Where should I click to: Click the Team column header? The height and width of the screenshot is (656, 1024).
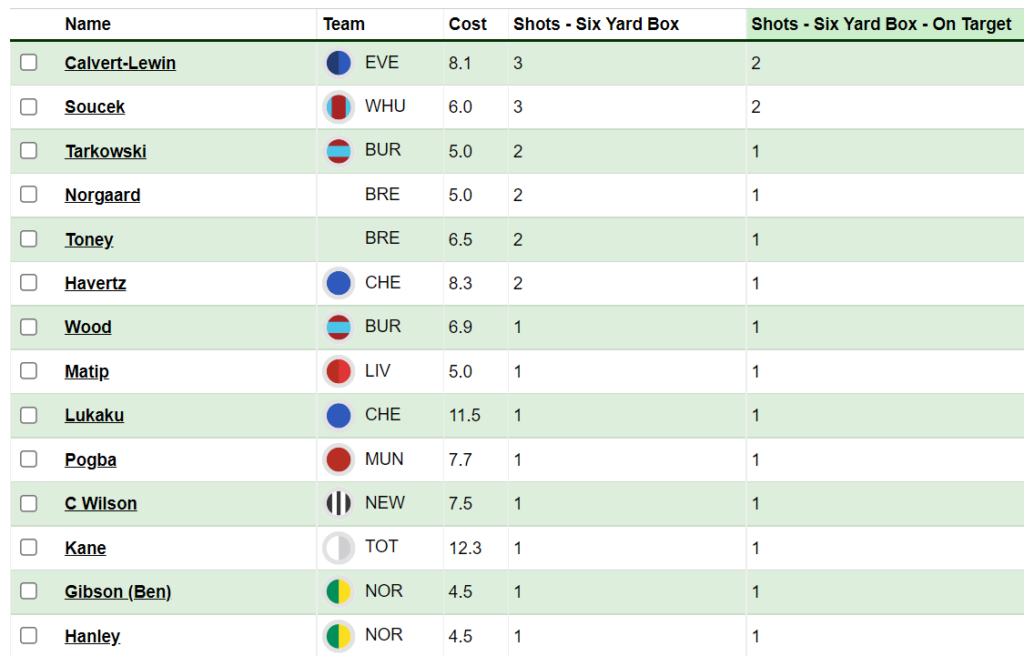pyautogui.click(x=344, y=24)
